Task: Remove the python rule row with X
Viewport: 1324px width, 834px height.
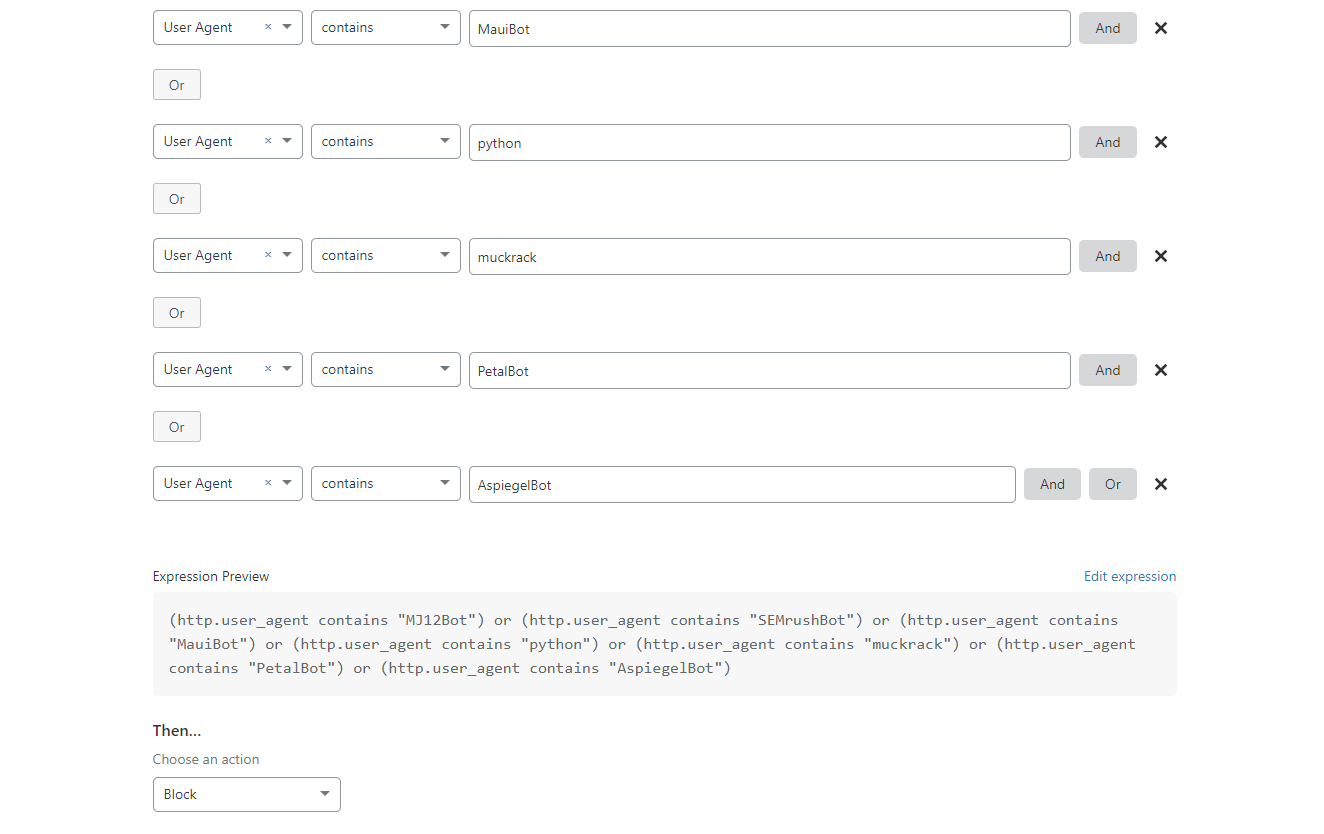Action: pos(1161,142)
